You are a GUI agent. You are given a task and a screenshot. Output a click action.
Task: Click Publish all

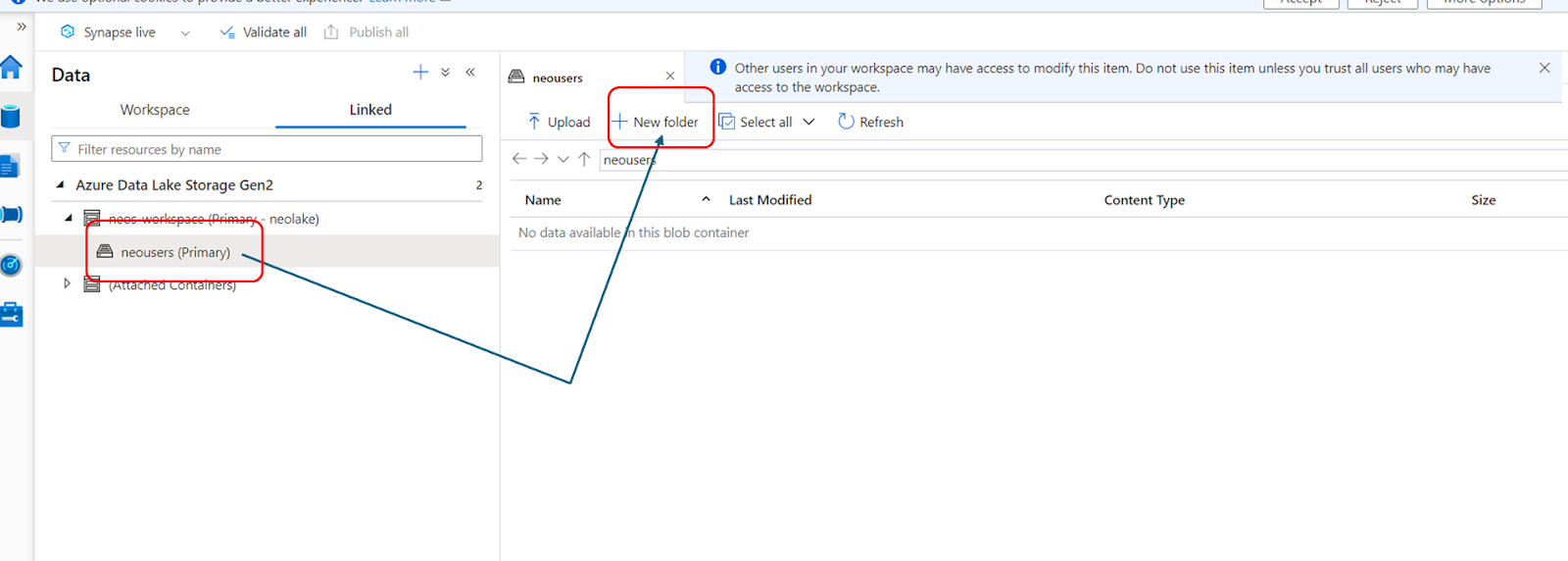tap(366, 32)
